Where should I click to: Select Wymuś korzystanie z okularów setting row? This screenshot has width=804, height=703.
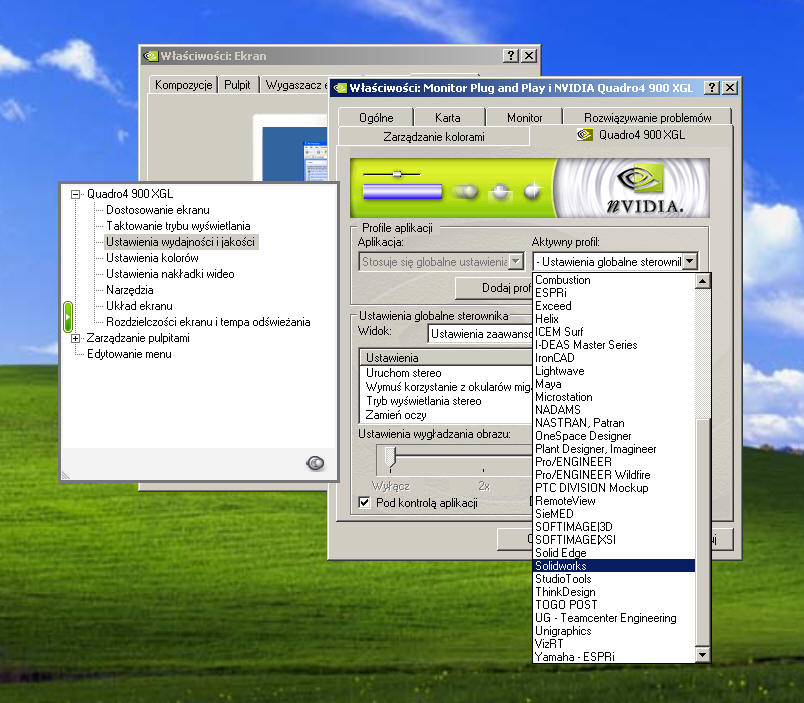[446, 387]
